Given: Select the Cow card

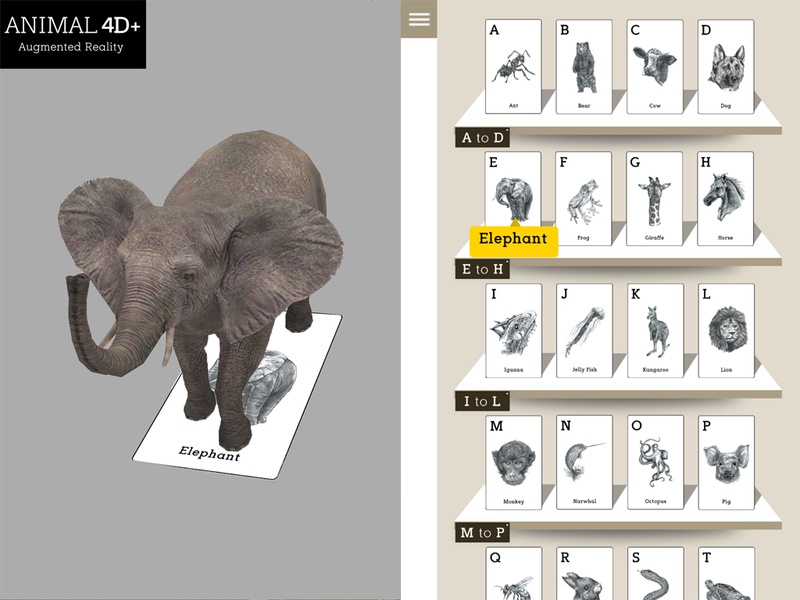Looking at the screenshot, I should [655, 66].
